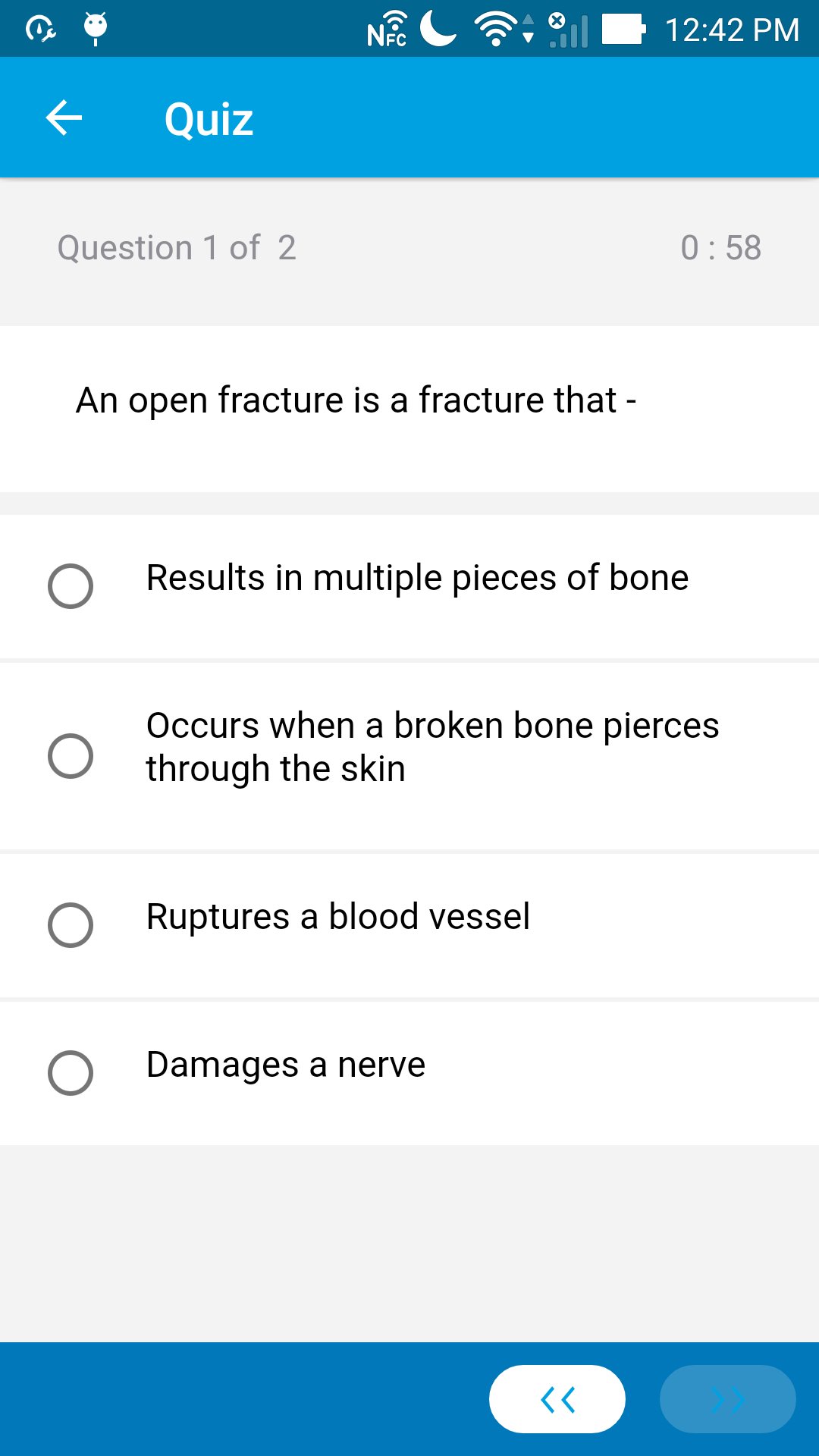Tap the clock showing 12:42 PM
The height and width of the screenshot is (1456, 819).
point(732,30)
